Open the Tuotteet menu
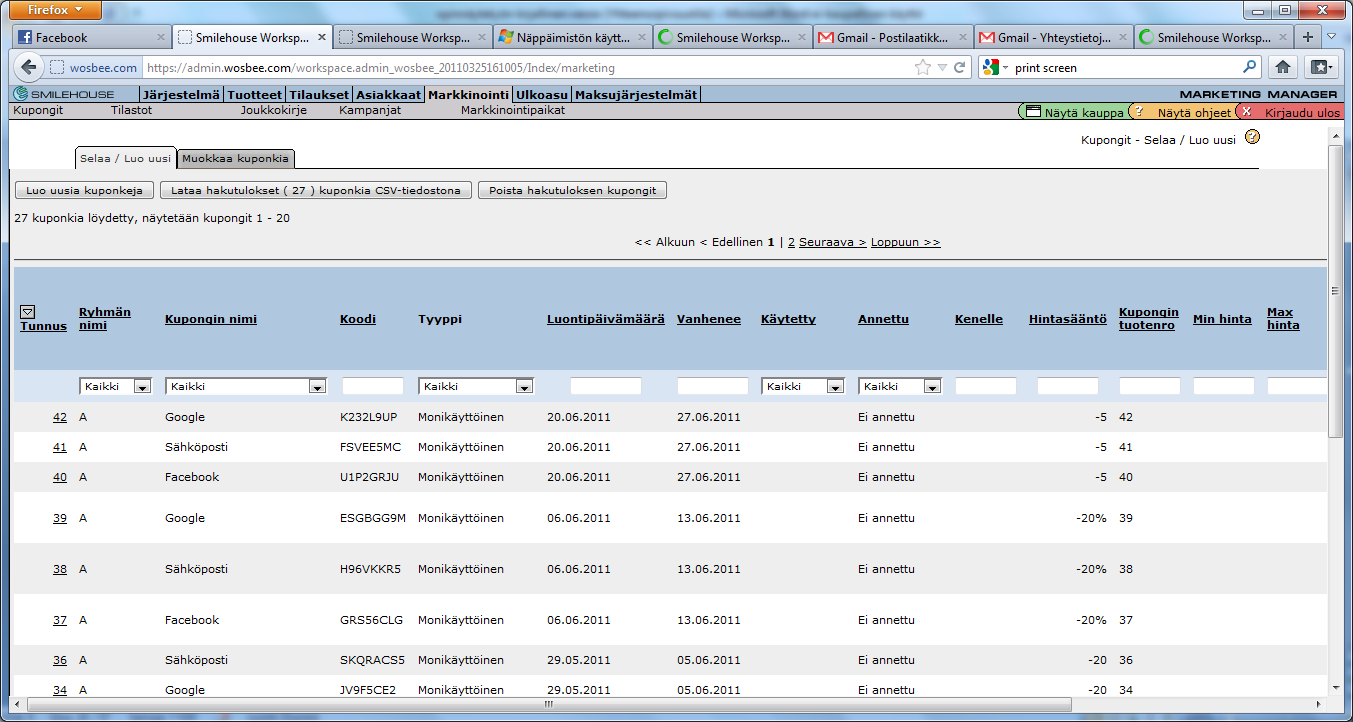Screen dimensions: 1353x722 click(x=254, y=95)
